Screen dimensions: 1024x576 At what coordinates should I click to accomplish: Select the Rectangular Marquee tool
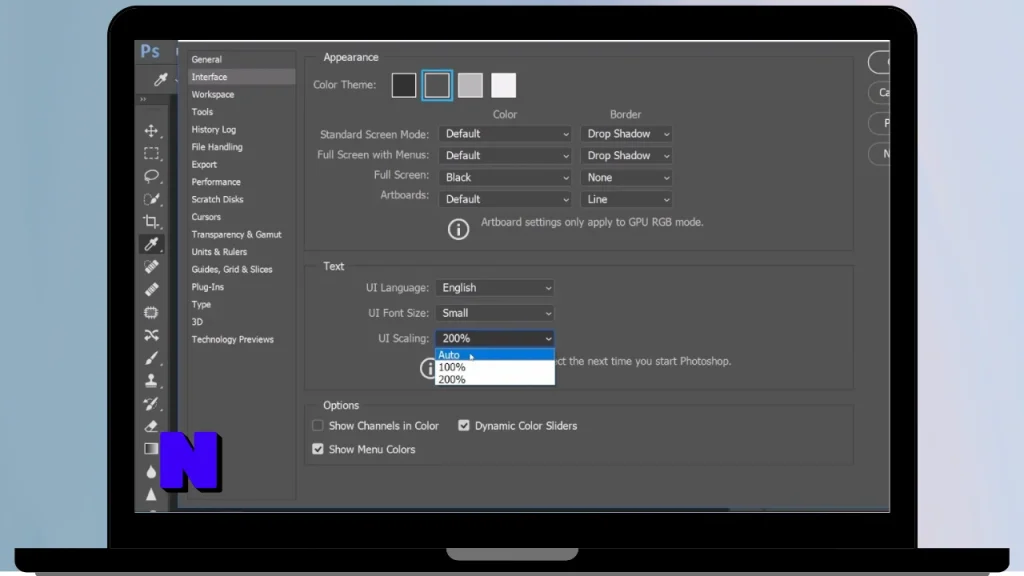pos(151,153)
